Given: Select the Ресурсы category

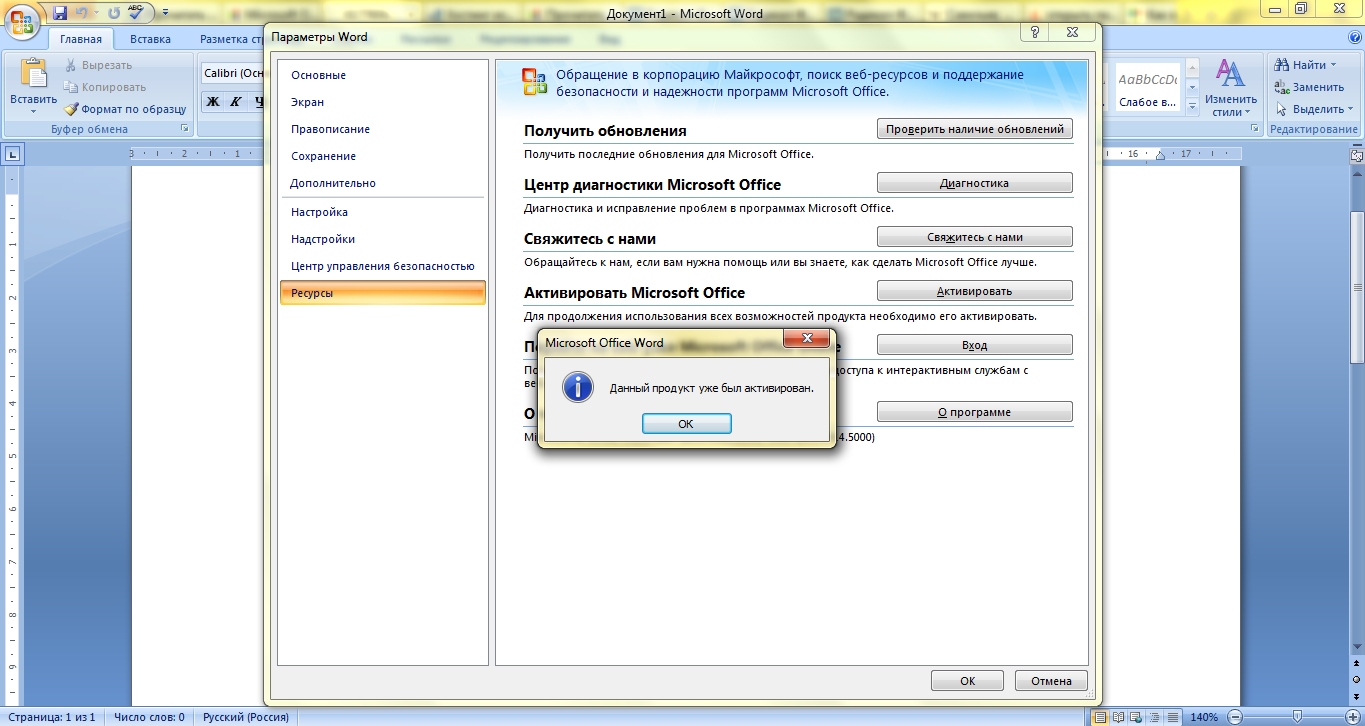Looking at the screenshot, I should pyautogui.click(x=383, y=293).
